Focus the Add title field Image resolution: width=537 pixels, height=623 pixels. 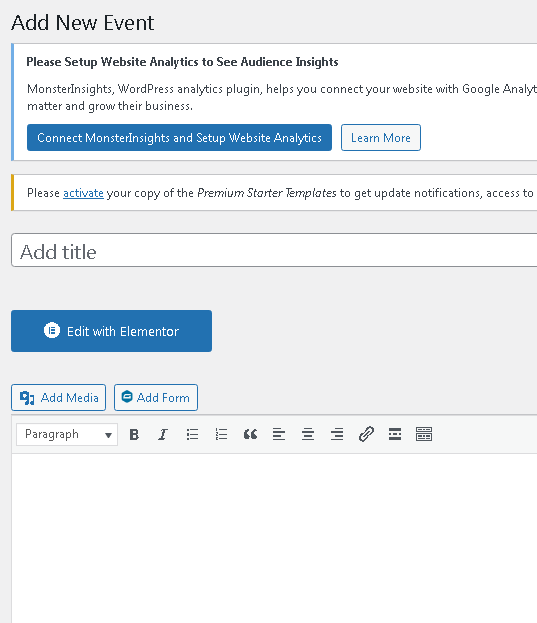pyautogui.click(x=274, y=250)
